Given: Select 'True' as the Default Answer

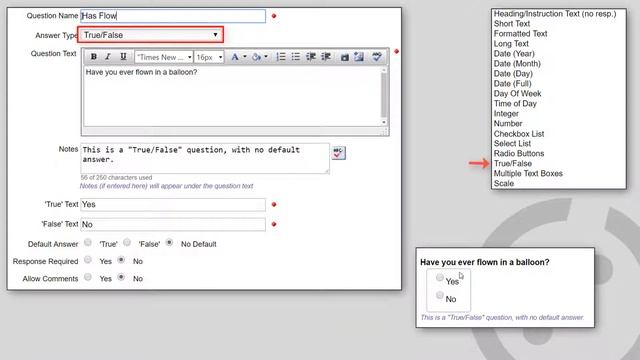Looking at the screenshot, I should pyautogui.click(x=88, y=242).
